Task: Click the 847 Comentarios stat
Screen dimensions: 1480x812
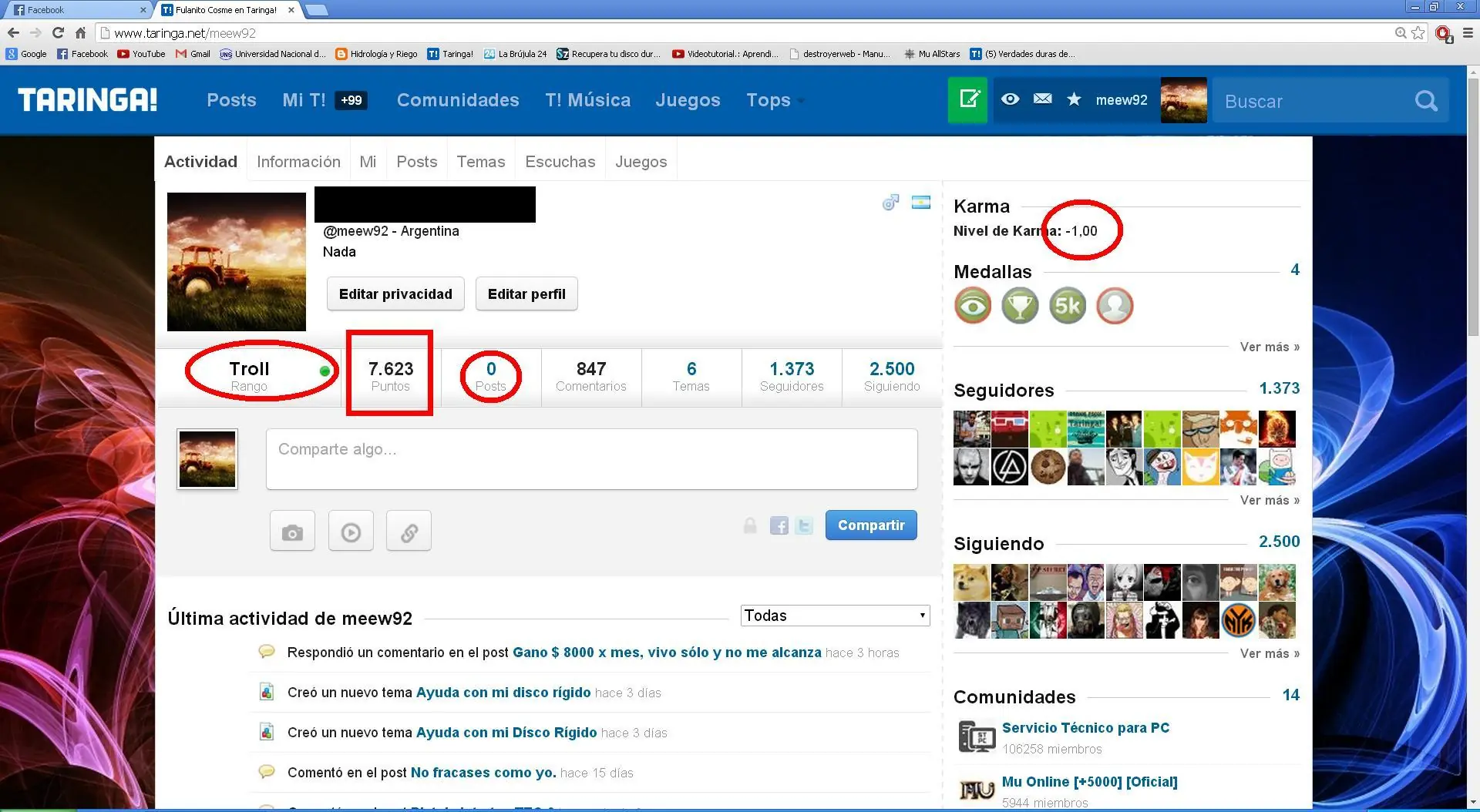Action: (x=591, y=377)
